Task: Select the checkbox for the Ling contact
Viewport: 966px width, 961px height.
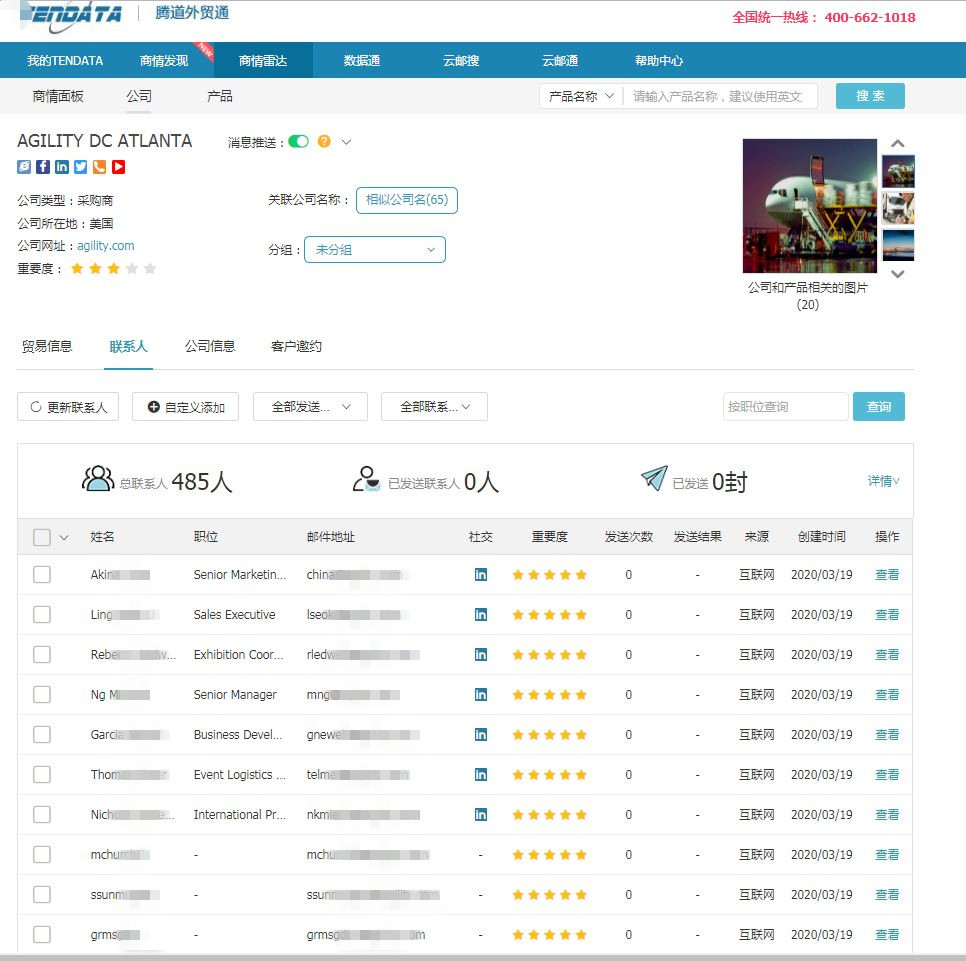Action: 42,614
